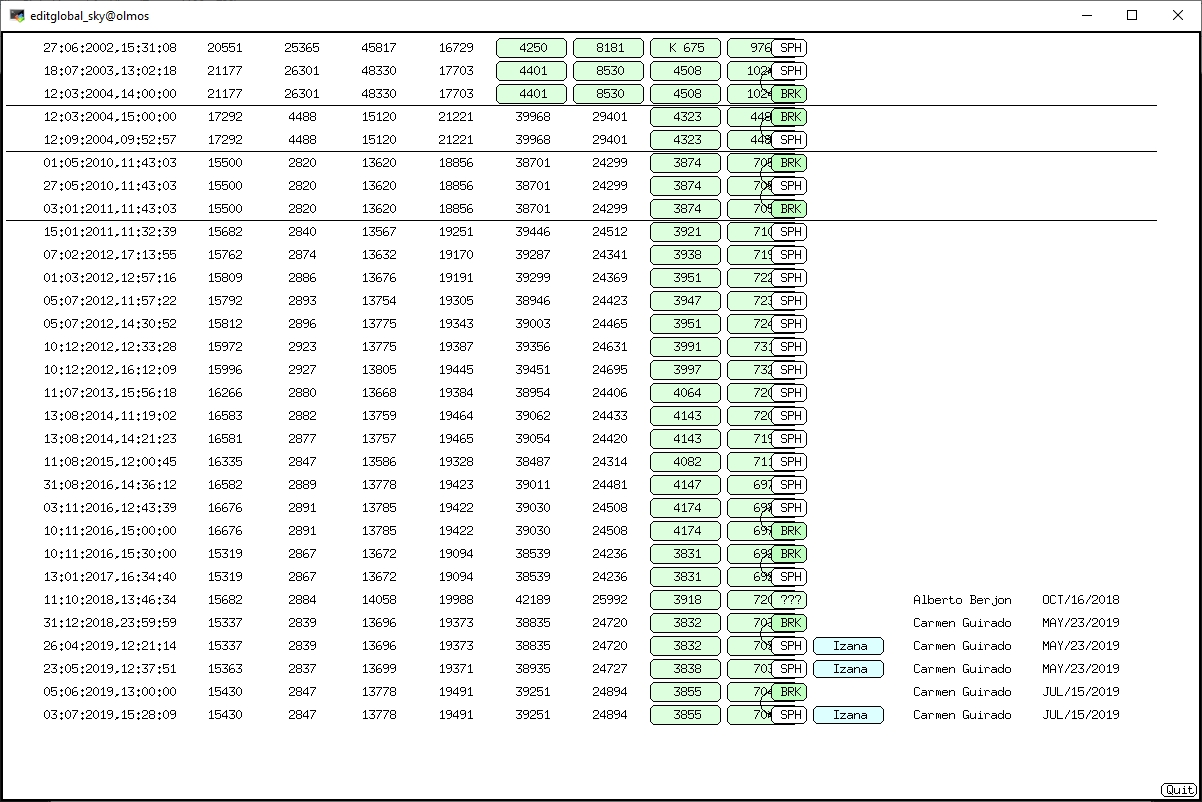The height and width of the screenshot is (802, 1202).
Task: Toggle BRK in the 12:03:2004,14:00:00 row
Action: point(790,94)
